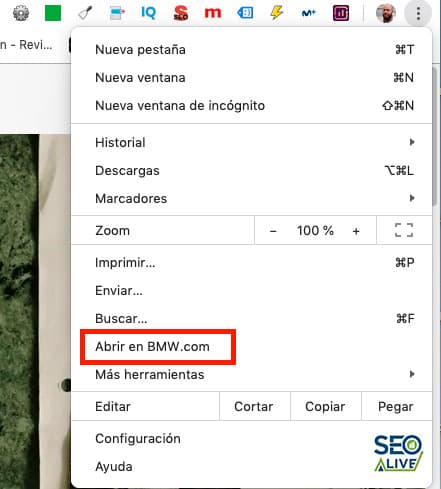Click the blue-and-red window extension icon
This screenshot has width=441, height=489.
coord(117,13)
